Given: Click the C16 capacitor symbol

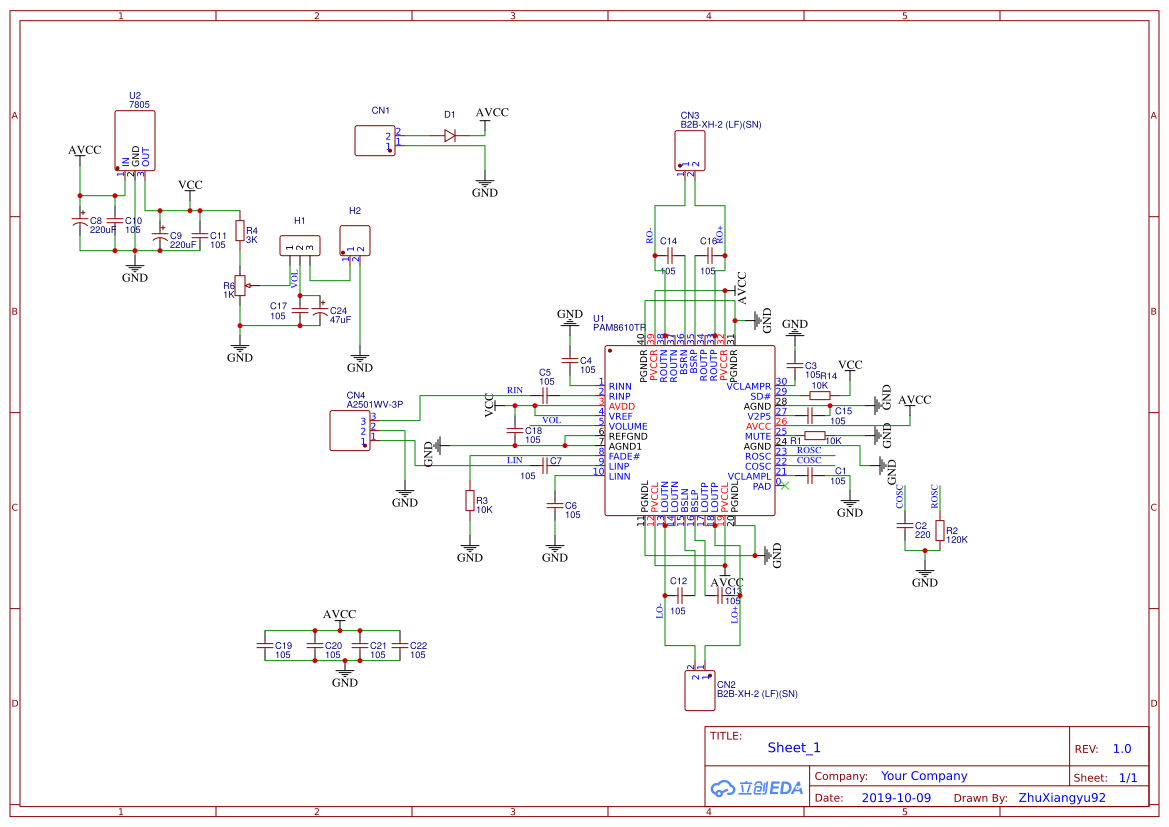Looking at the screenshot, I should [709, 256].
